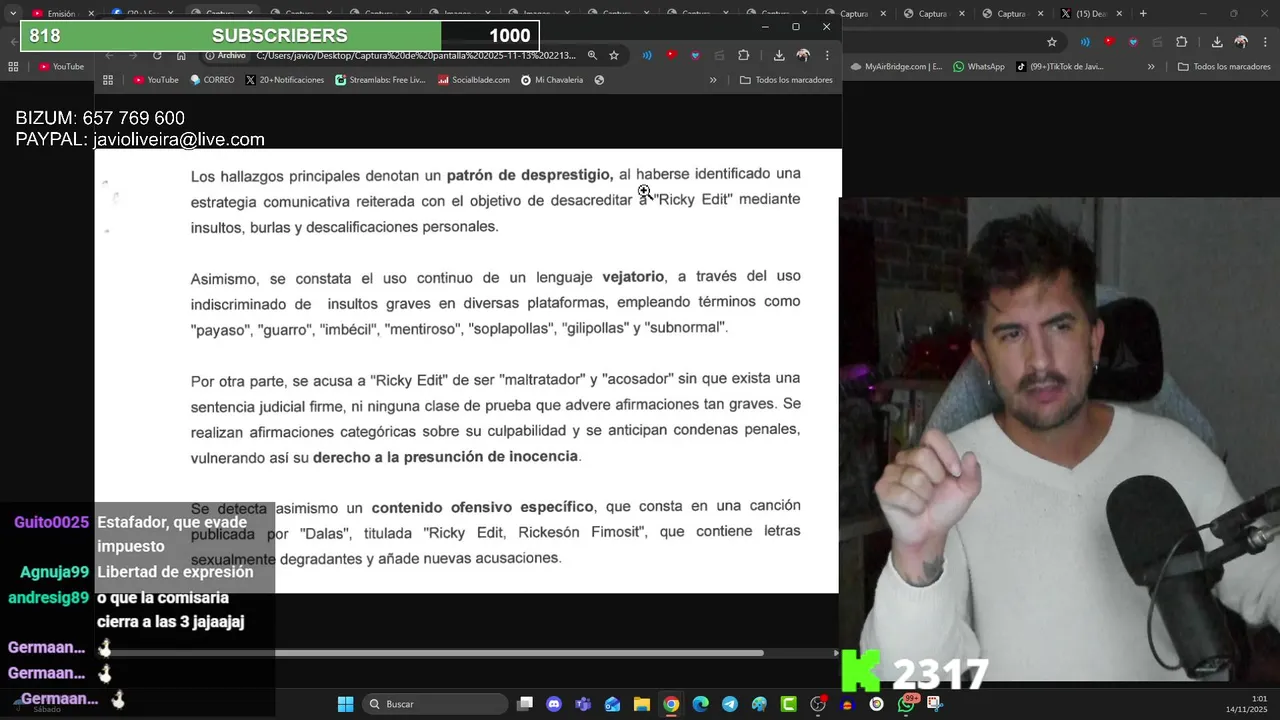Open WhatsApp with the 99+ badge in the taskbar
1280x720 pixels.
(x=906, y=704)
